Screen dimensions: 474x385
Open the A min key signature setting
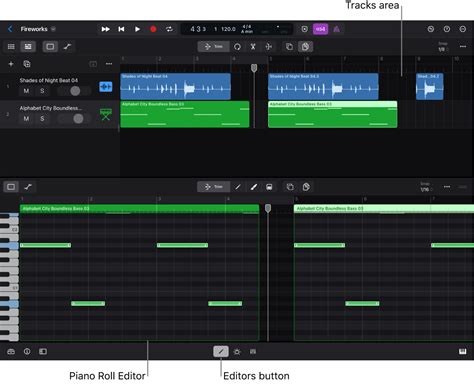pyautogui.click(x=247, y=31)
